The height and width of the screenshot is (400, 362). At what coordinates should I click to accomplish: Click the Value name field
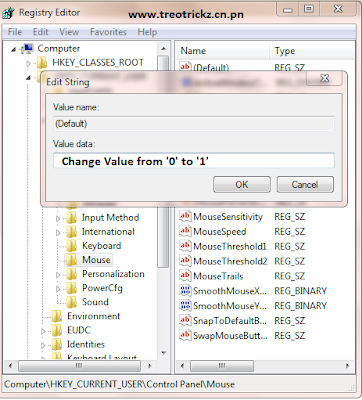[x=194, y=124]
